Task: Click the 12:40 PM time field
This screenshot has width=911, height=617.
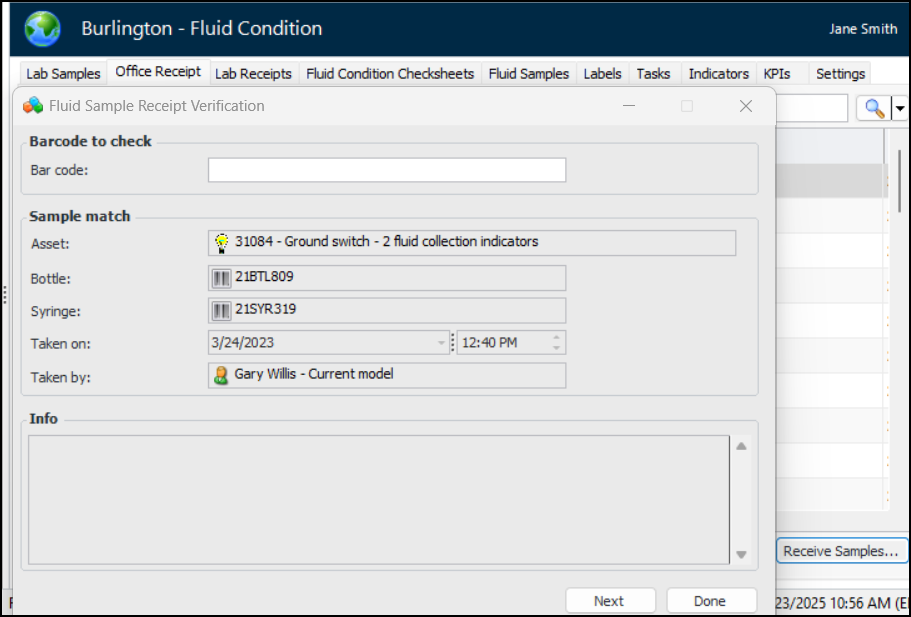Action: tap(511, 343)
